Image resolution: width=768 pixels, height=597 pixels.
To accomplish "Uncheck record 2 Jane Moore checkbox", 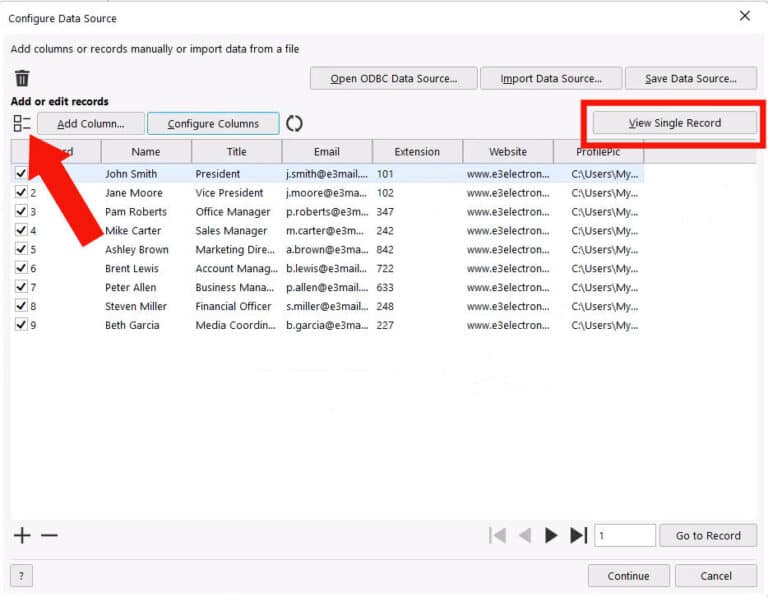I will tap(21, 192).
